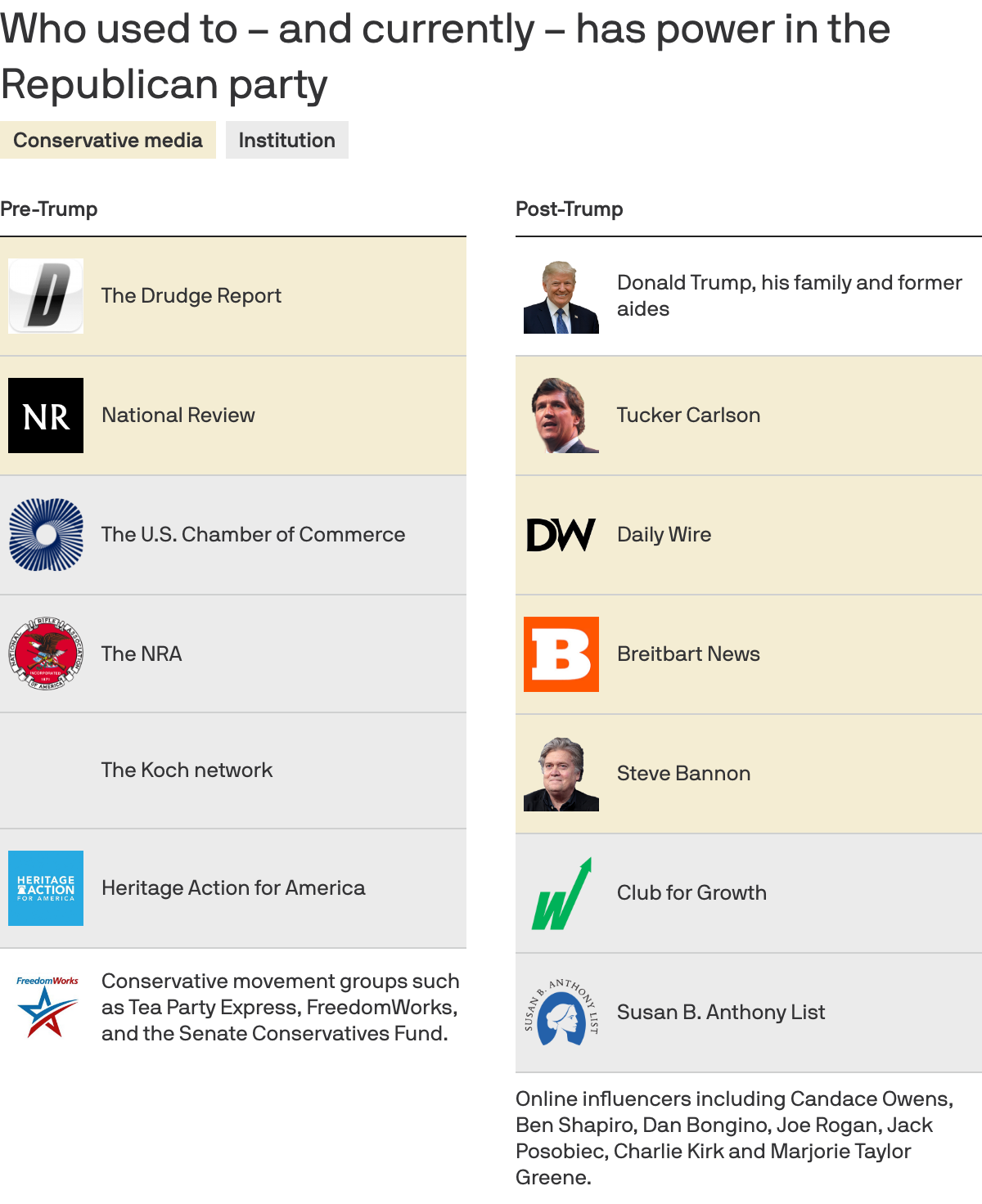Viewport: 982px width, 1204px height.
Task: Click the orange Breitbart B logo
Action: tap(561, 654)
